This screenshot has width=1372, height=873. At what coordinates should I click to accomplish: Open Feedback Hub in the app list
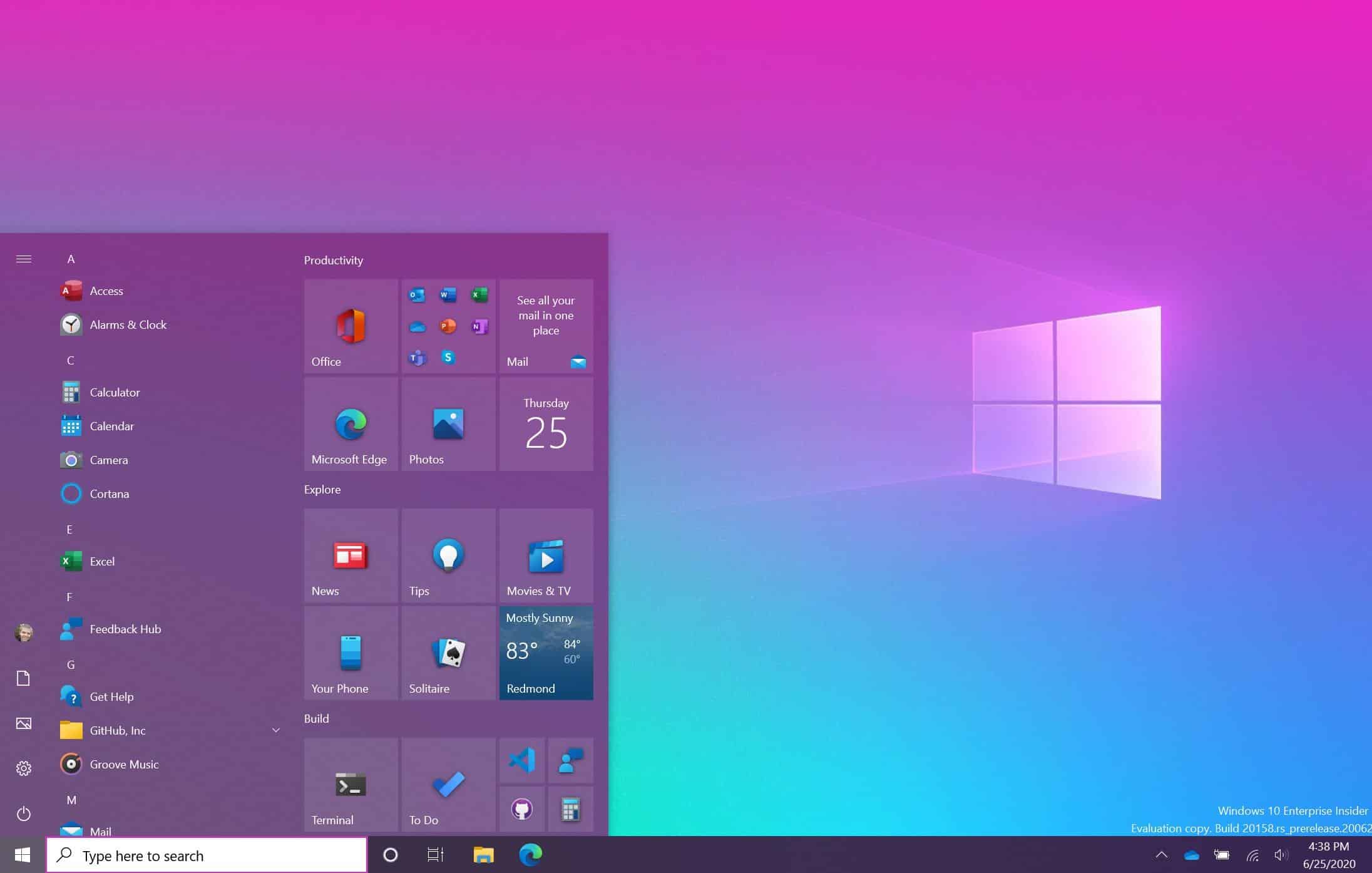coord(169,629)
